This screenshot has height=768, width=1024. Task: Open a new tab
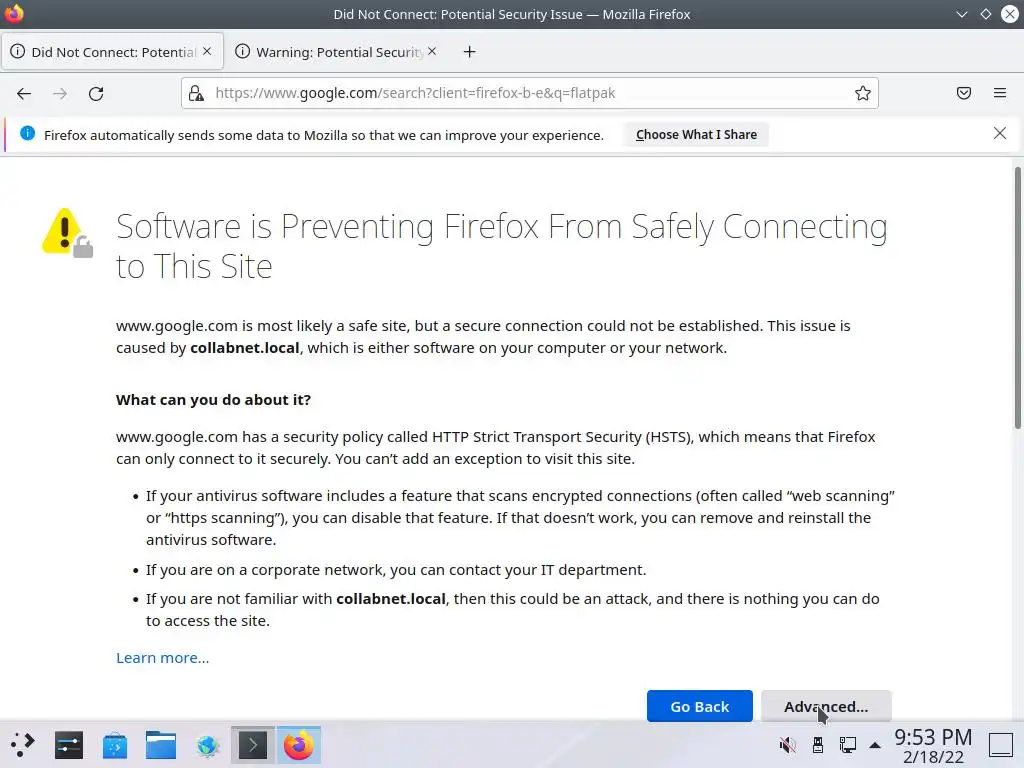click(x=469, y=52)
